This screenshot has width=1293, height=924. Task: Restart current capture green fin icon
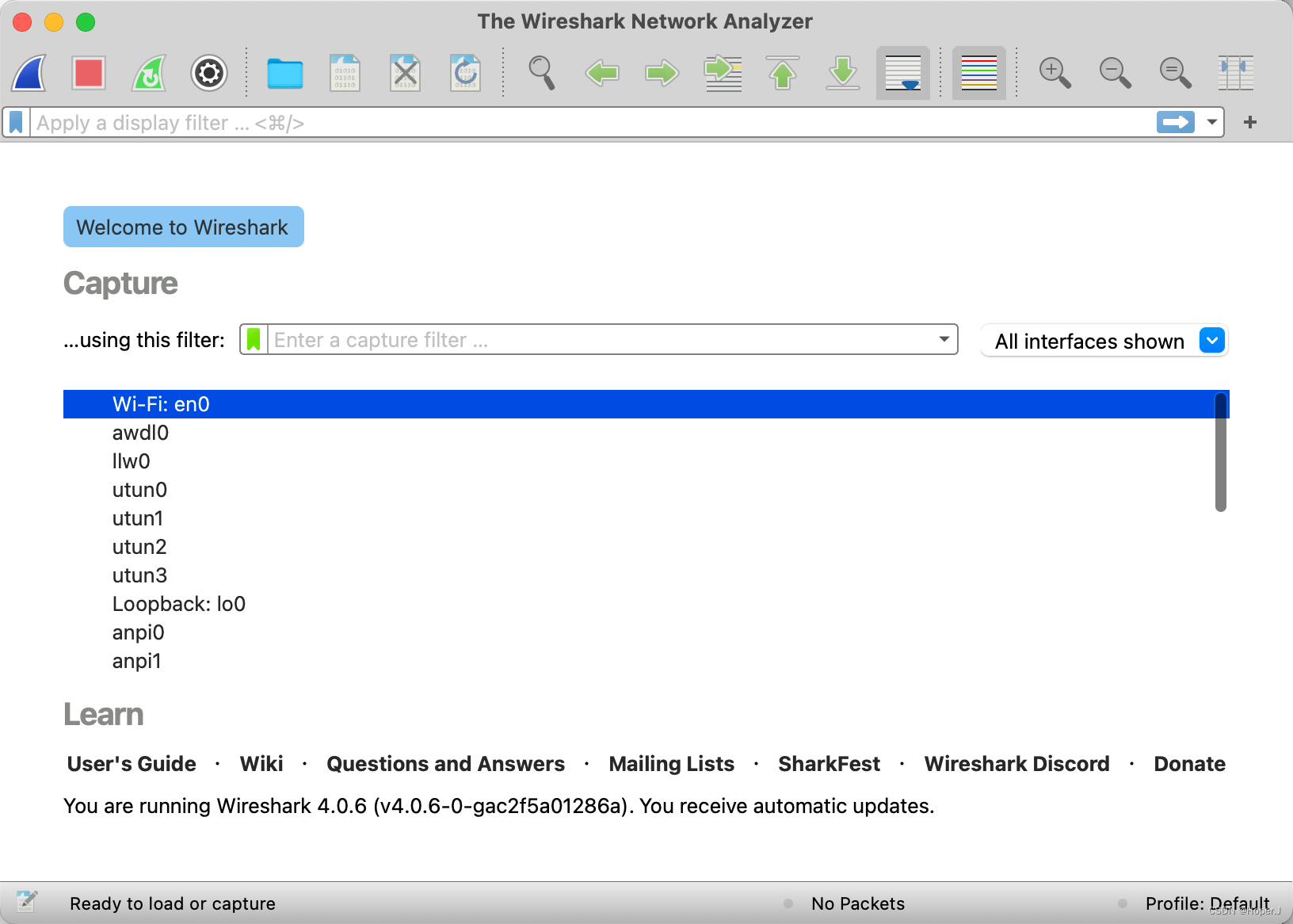click(149, 73)
